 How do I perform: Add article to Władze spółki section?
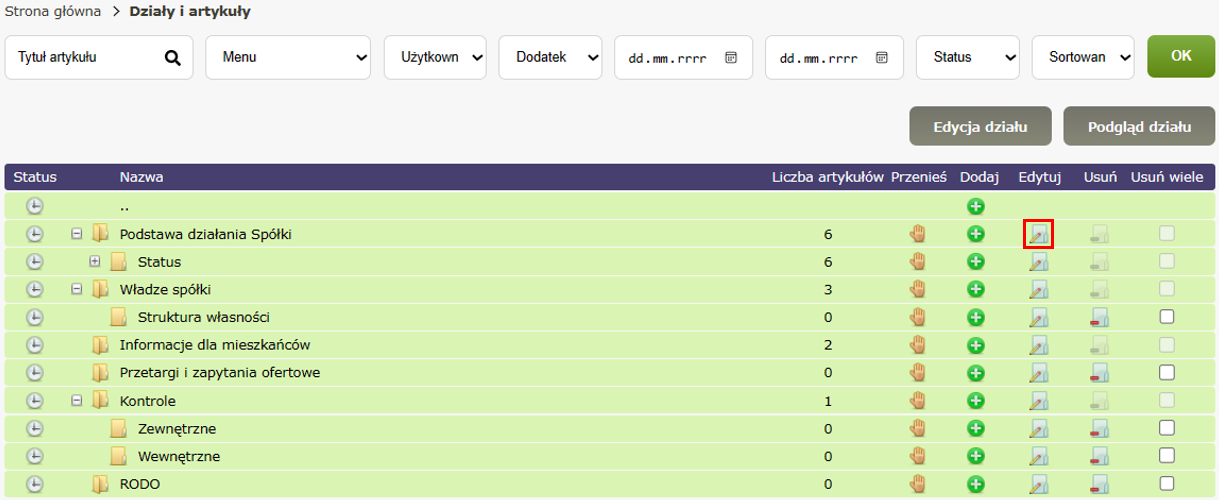976,290
